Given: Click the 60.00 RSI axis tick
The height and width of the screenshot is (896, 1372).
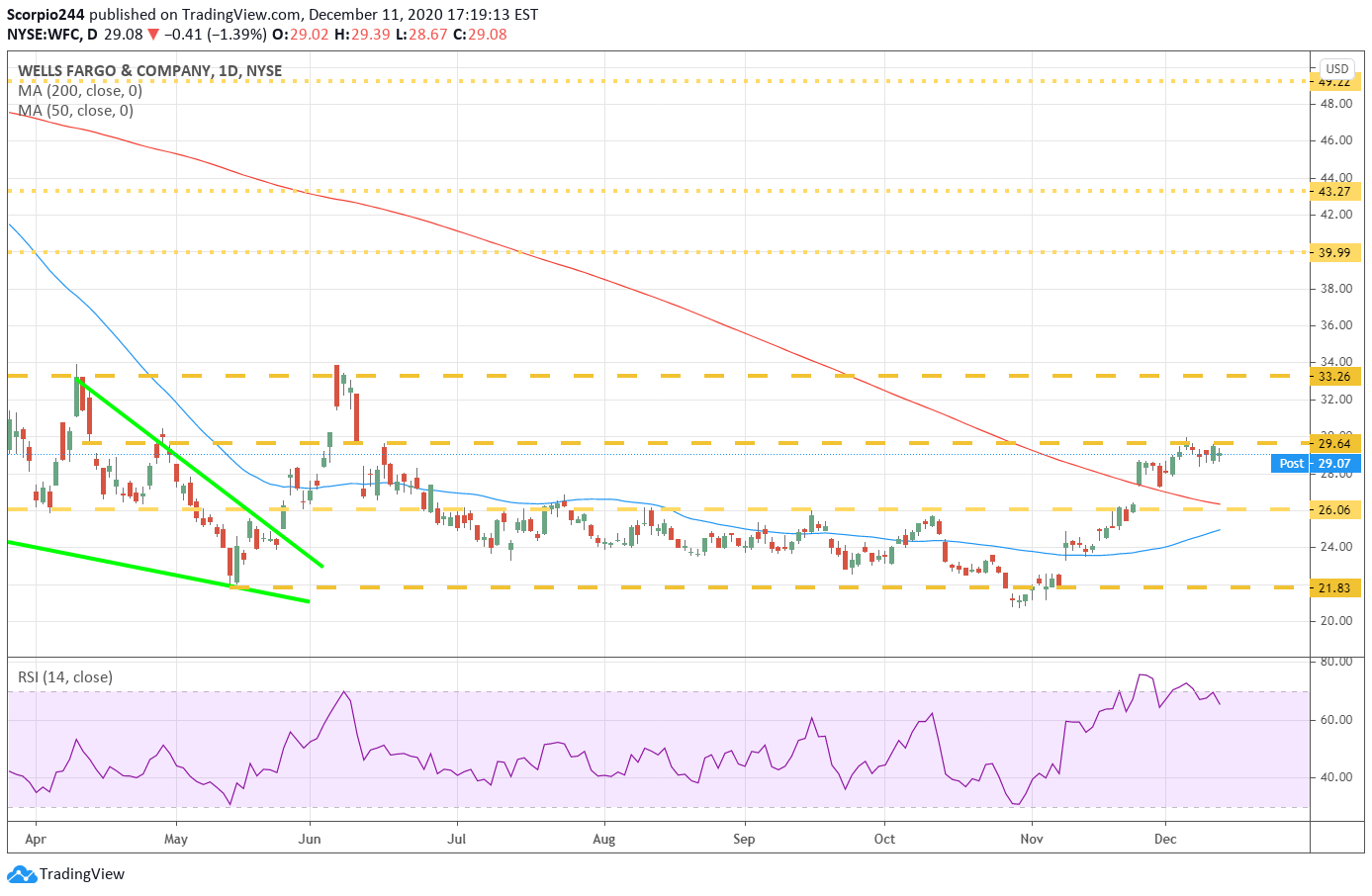Looking at the screenshot, I should click(1335, 720).
